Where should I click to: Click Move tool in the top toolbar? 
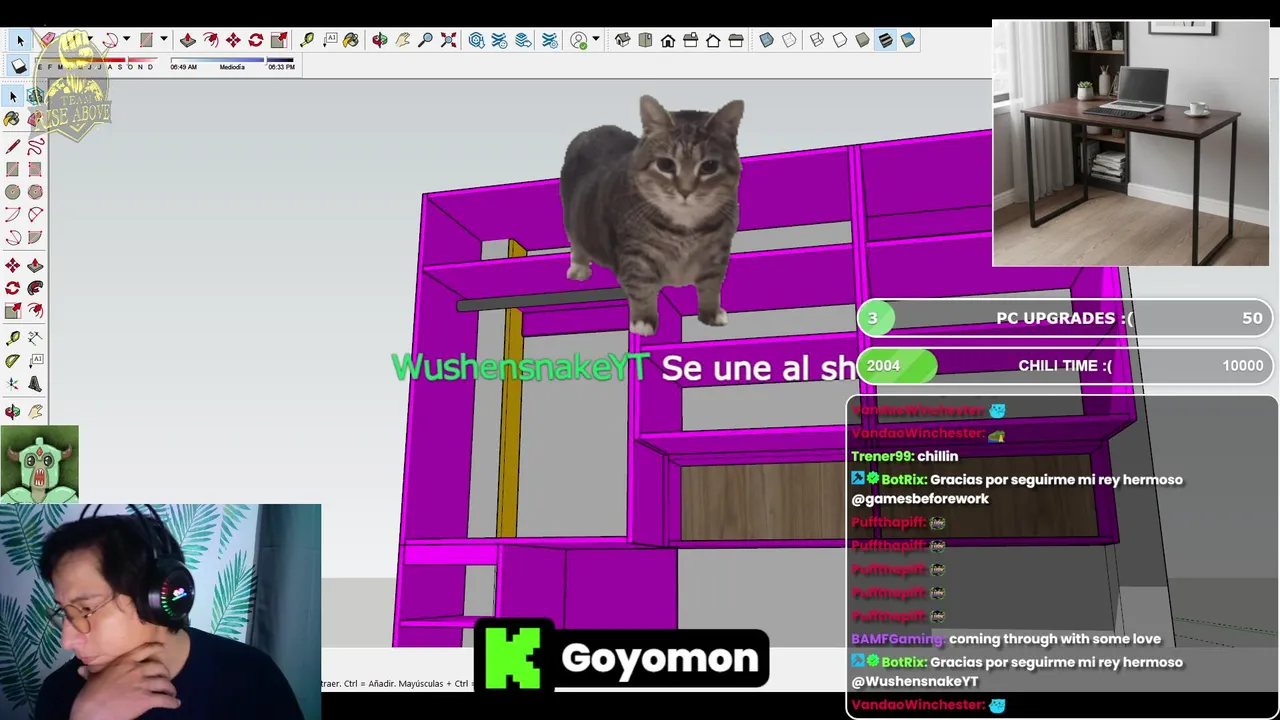pyautogui.click(x=233, y=40)
